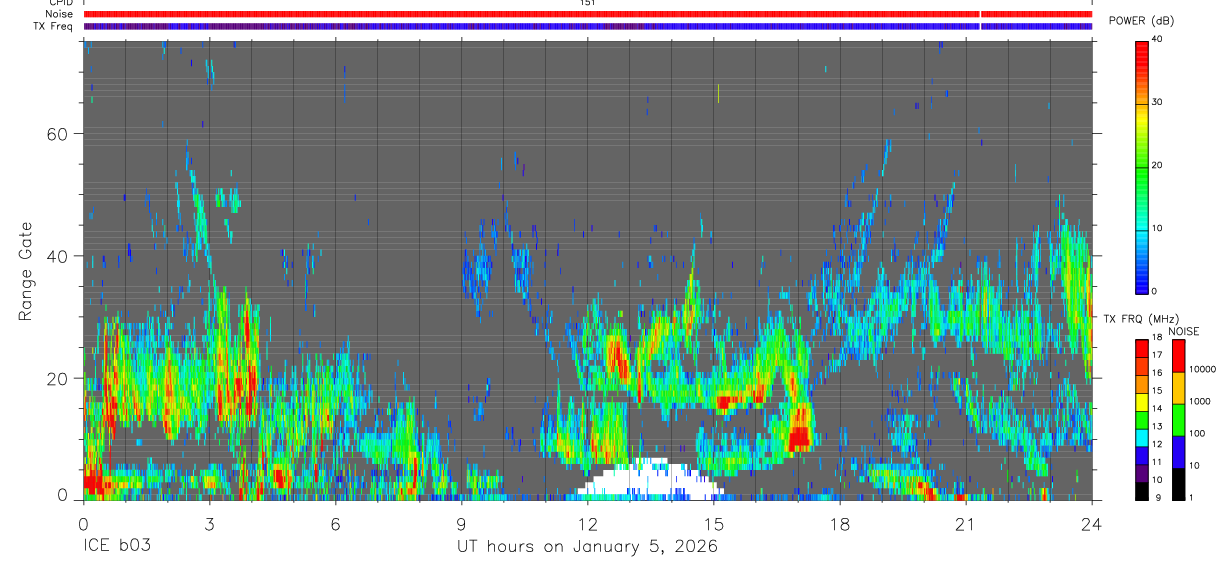Click the 13 label on TX FRQ legend

pyautogui.click(x=1156, y=426)
